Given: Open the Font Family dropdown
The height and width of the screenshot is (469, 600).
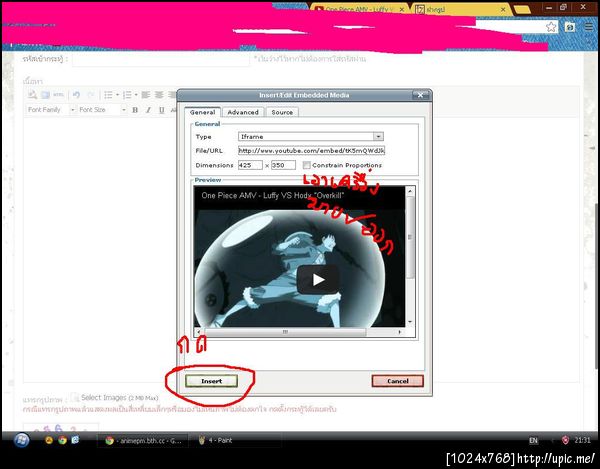Looking at the screenshot, I should point(51,110).
